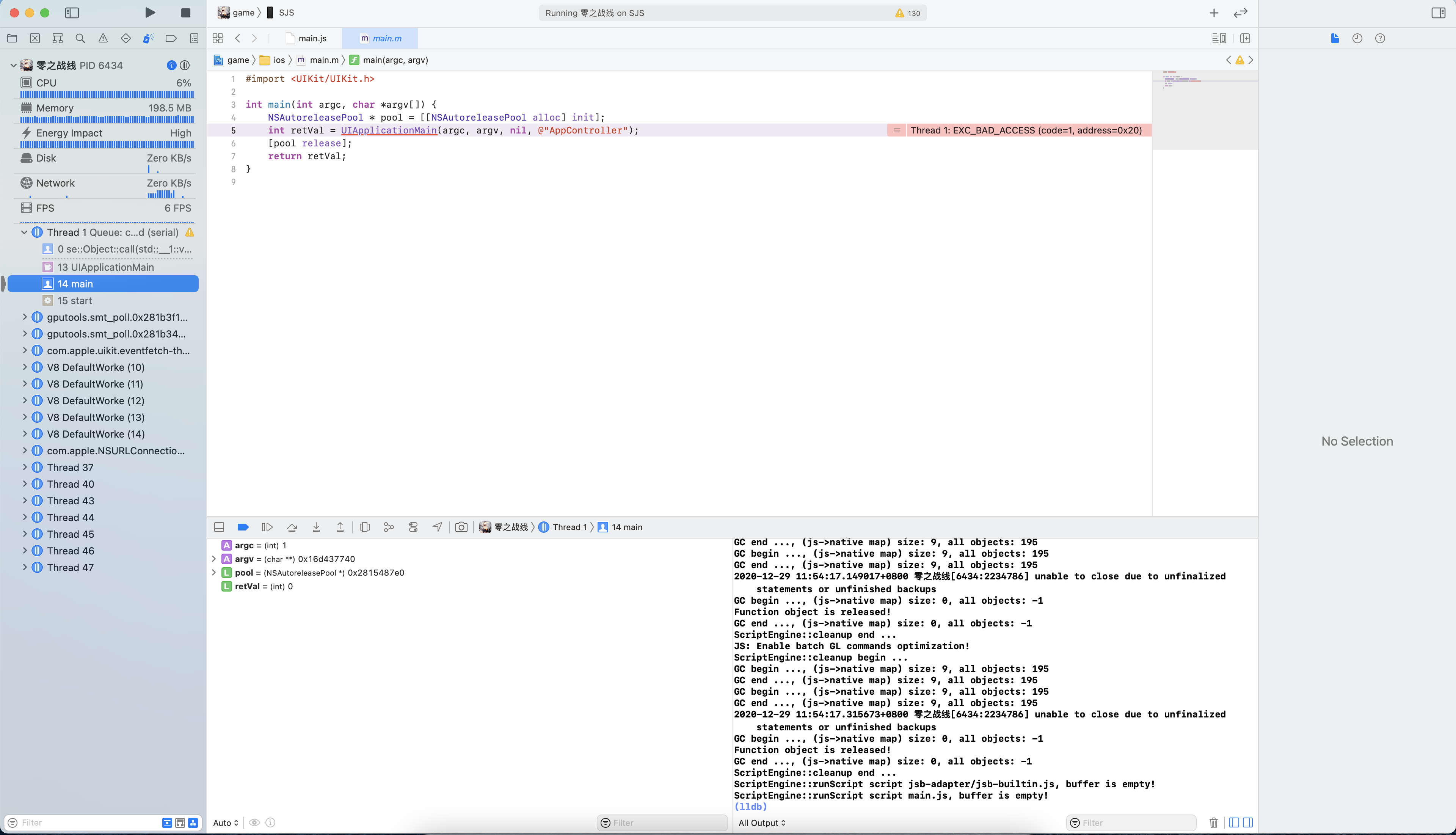The height and width of the screenshot is (835, 1456).
Task: Clear console with the trash icon
Action: point(1213,822)
